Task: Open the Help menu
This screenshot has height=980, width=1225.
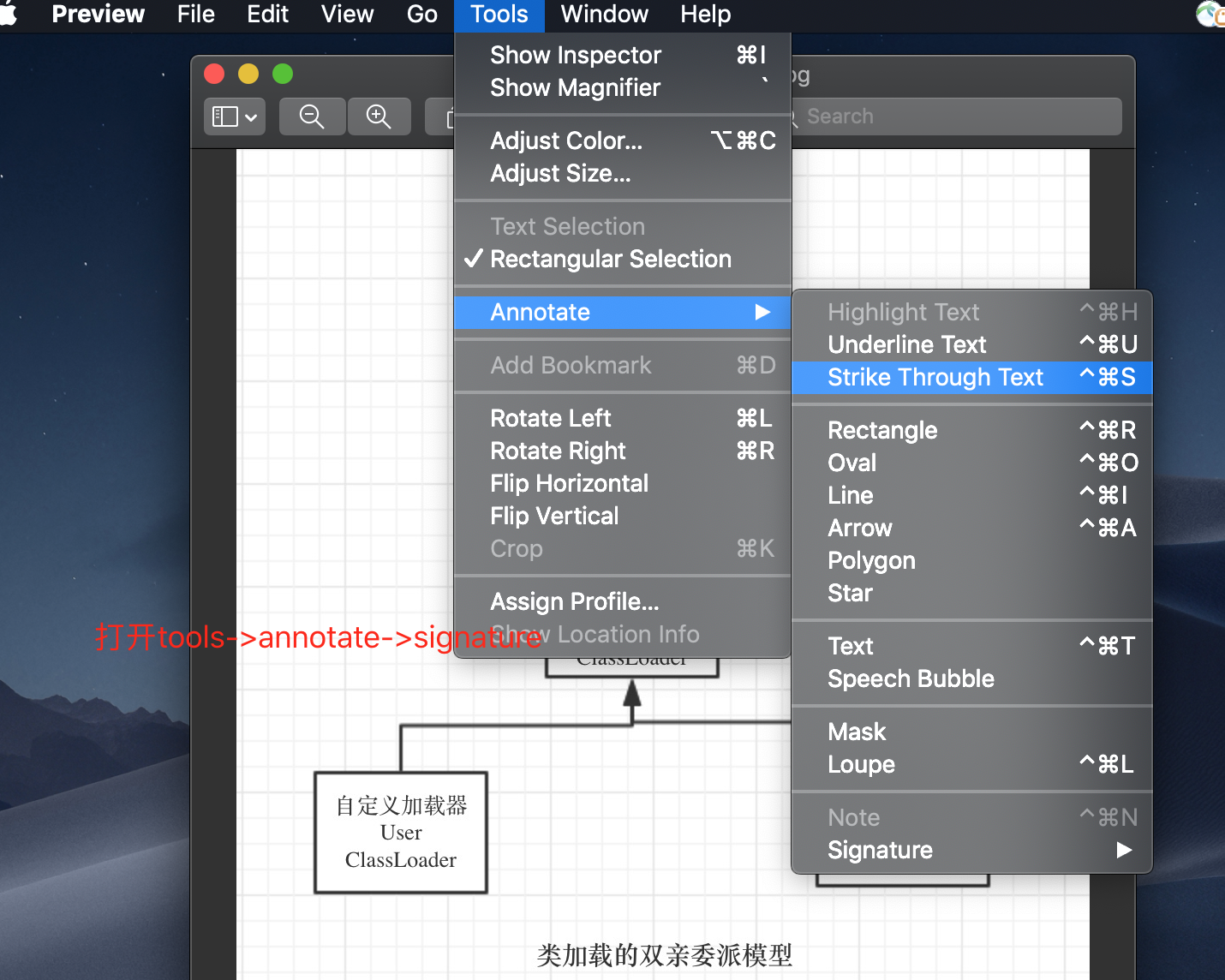Action: coord(705,14)
